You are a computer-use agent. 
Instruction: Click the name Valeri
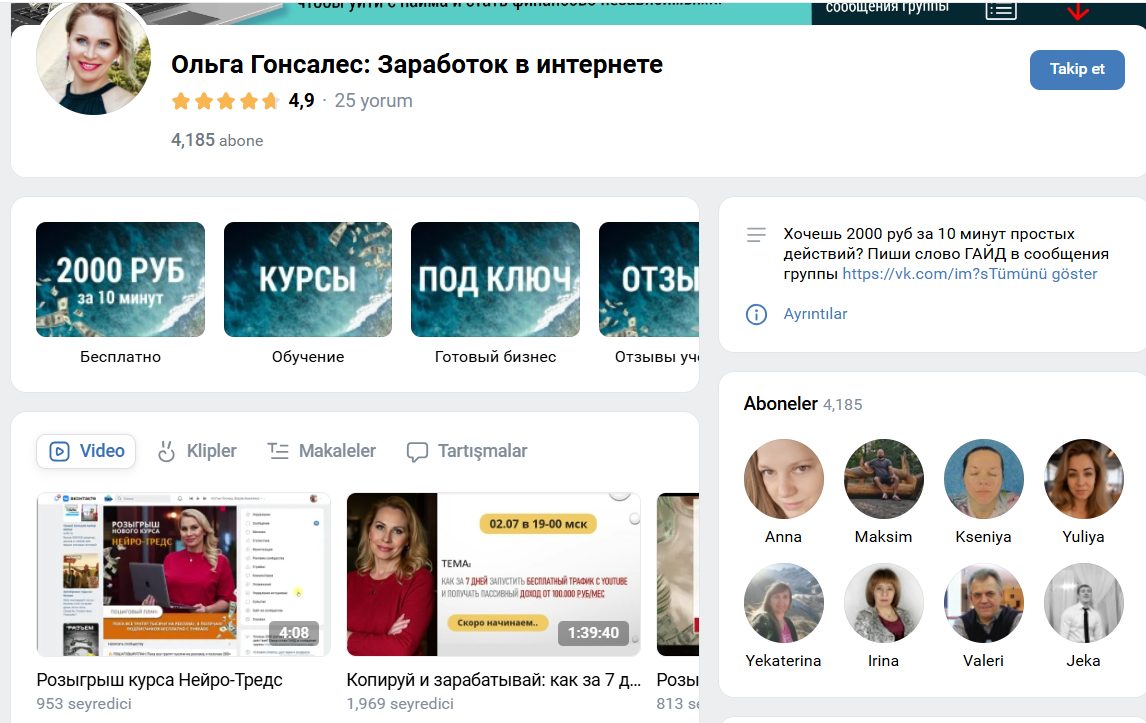(984, 661)
